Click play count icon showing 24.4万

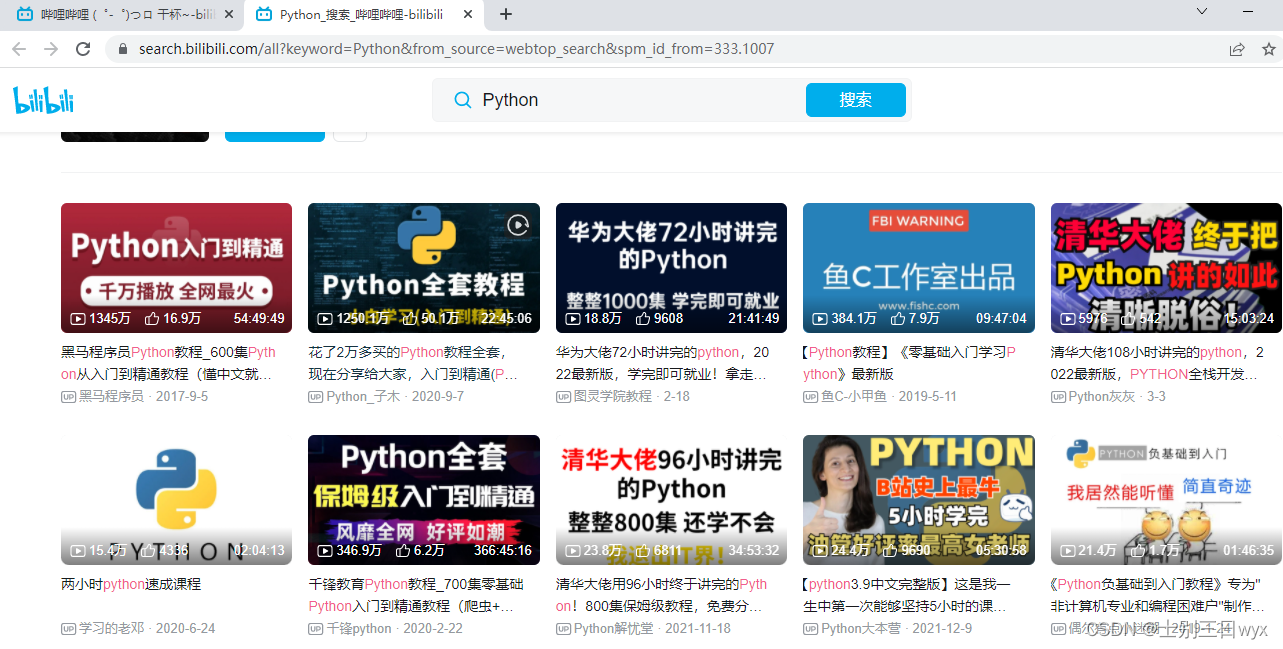pyautogui.click(x=820, y=551)
